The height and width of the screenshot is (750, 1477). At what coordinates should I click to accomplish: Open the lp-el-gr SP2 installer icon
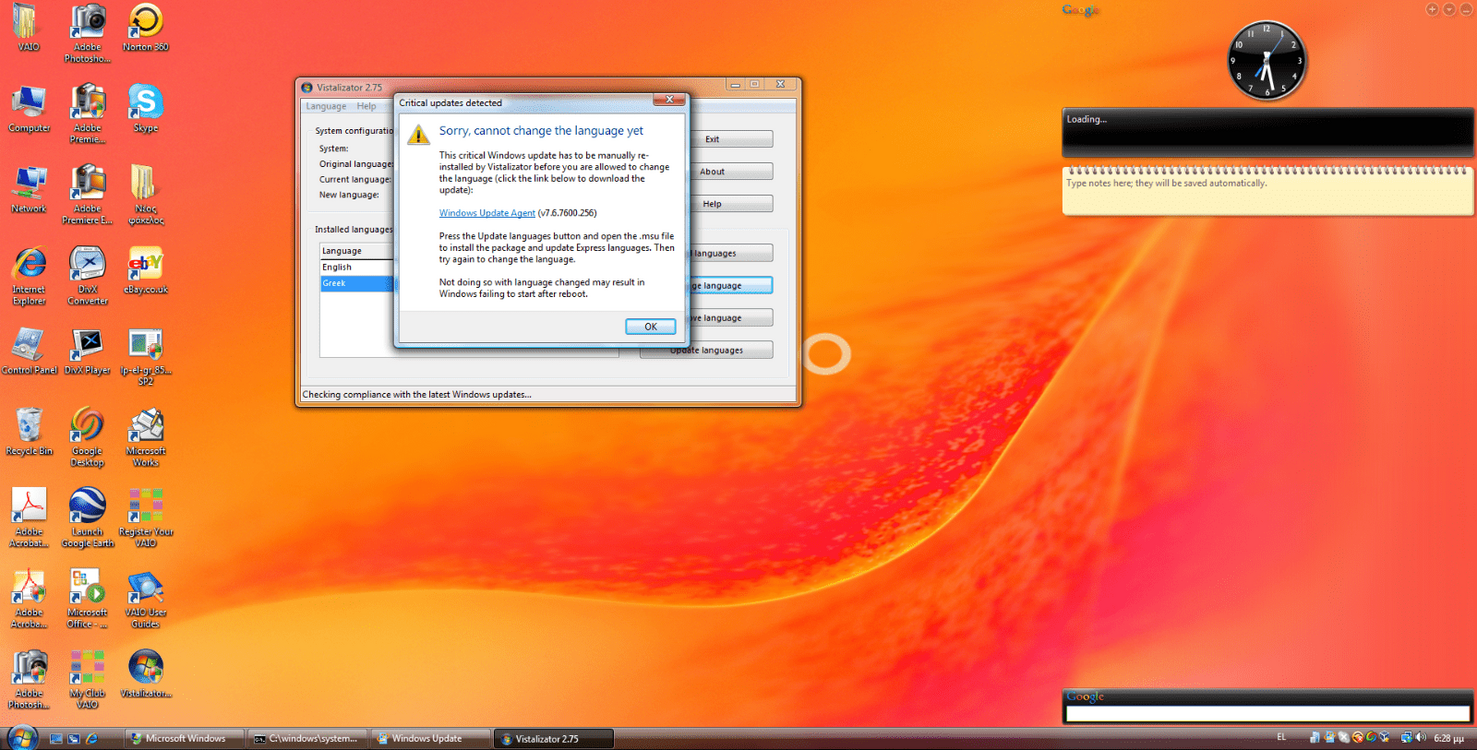tap(145, 357)
